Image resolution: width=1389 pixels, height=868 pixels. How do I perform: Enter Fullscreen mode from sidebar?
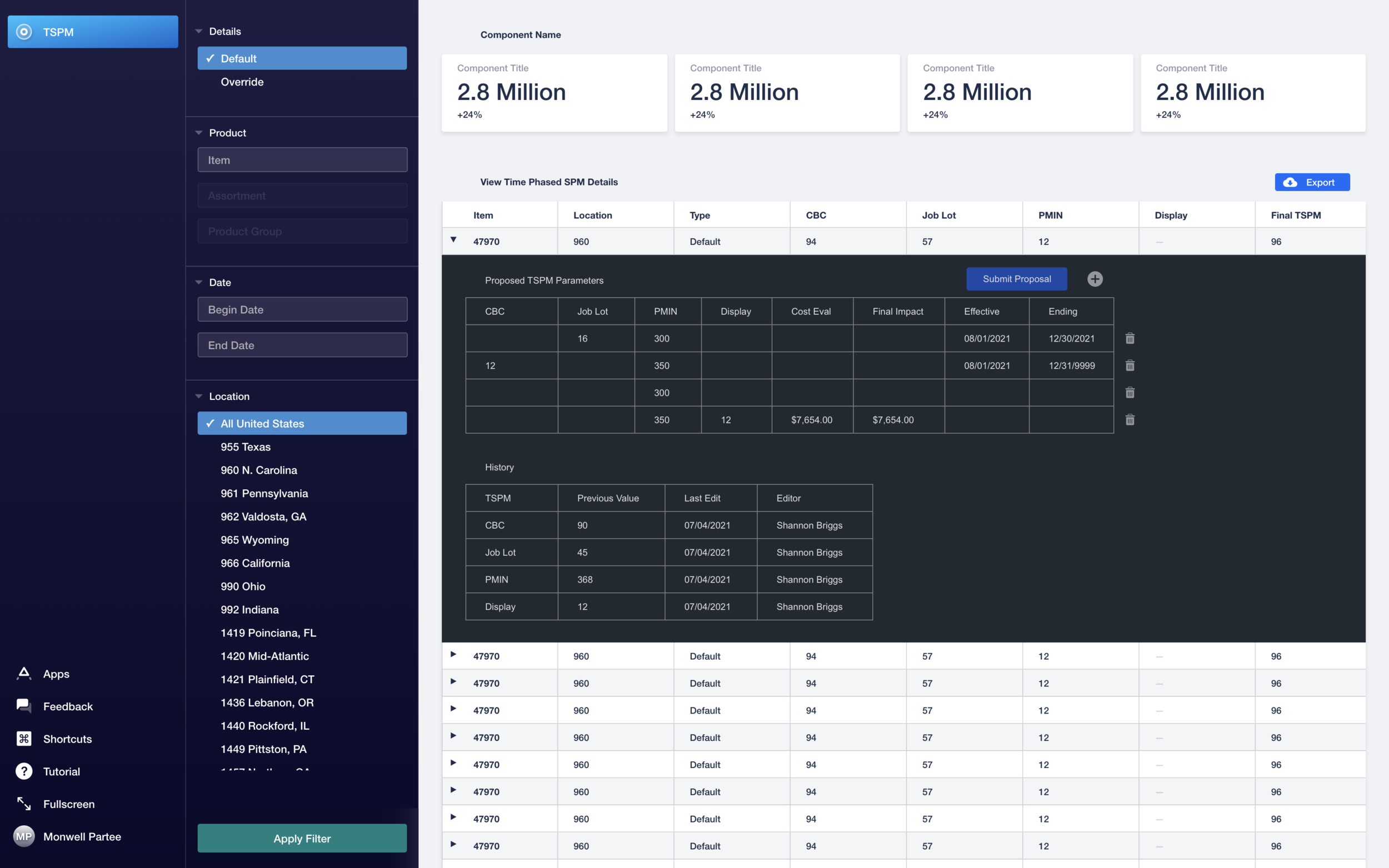tap(68, 804)
